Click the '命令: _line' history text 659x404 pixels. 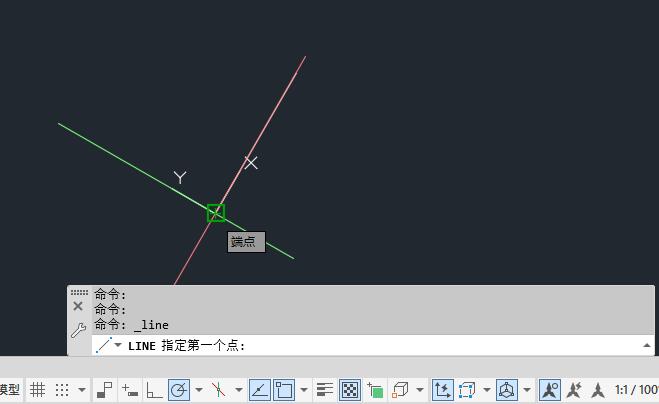coord(131,325)
